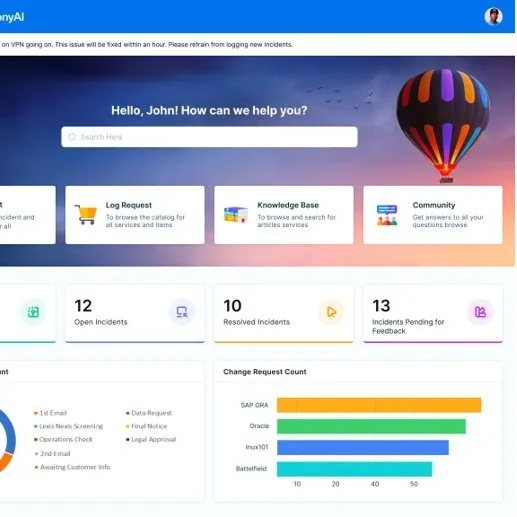The width and height of the screenshot is (517, 517).
Task: Click the green Oracle bar
Action: click(x=371, y=426)
